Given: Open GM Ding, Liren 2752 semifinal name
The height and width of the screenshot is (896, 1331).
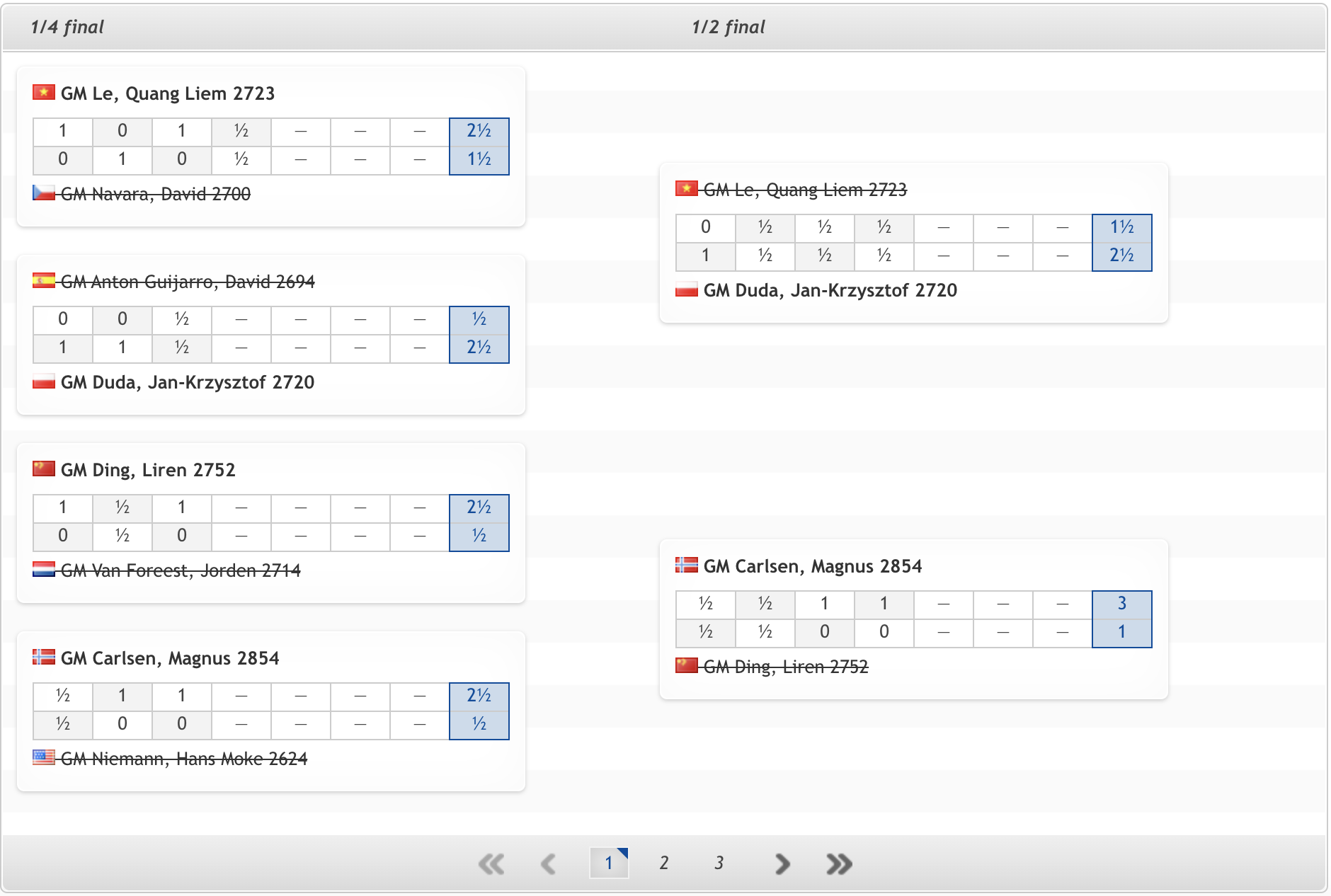Looking at the screenshot, I should pyautogui.click(x=786, y=667).
